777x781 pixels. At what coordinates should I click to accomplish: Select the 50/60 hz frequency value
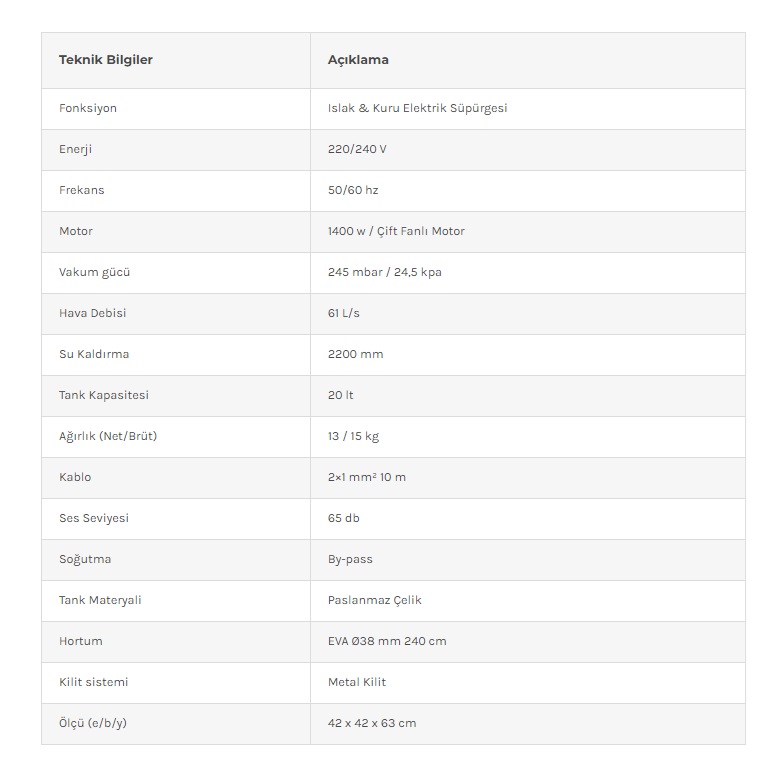point(353,190)
